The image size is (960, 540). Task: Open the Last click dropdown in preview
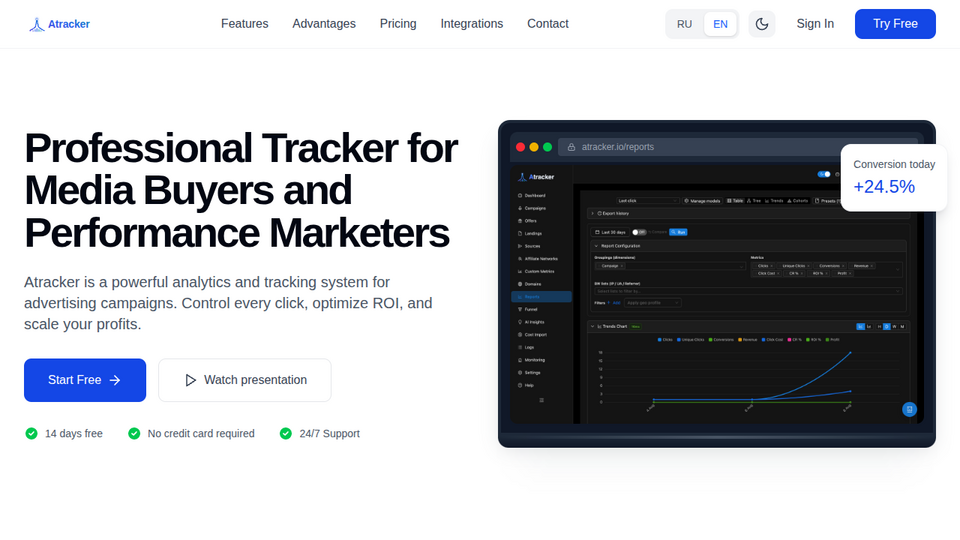[647, 201]
